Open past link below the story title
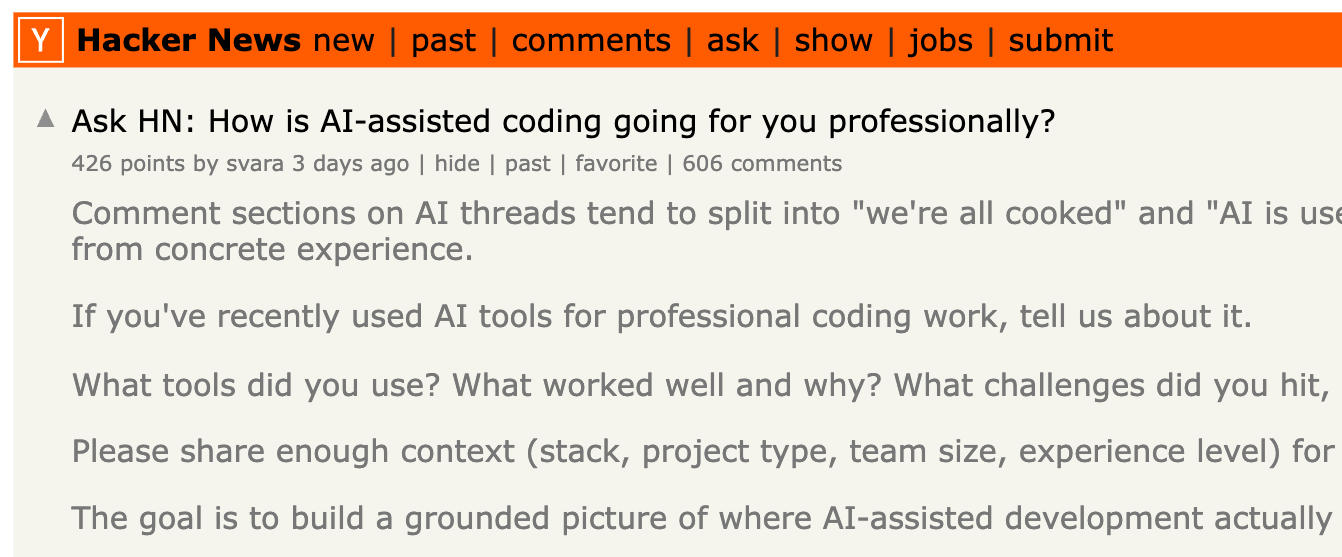Screen dimensions: 1342x557 coord(528,164)
